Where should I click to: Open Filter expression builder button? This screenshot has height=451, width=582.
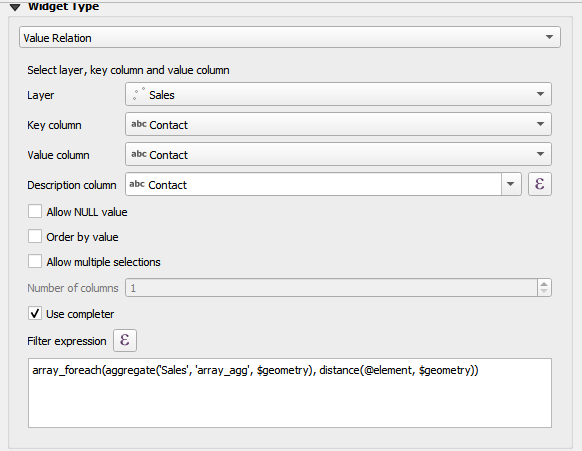coord(125,340)
